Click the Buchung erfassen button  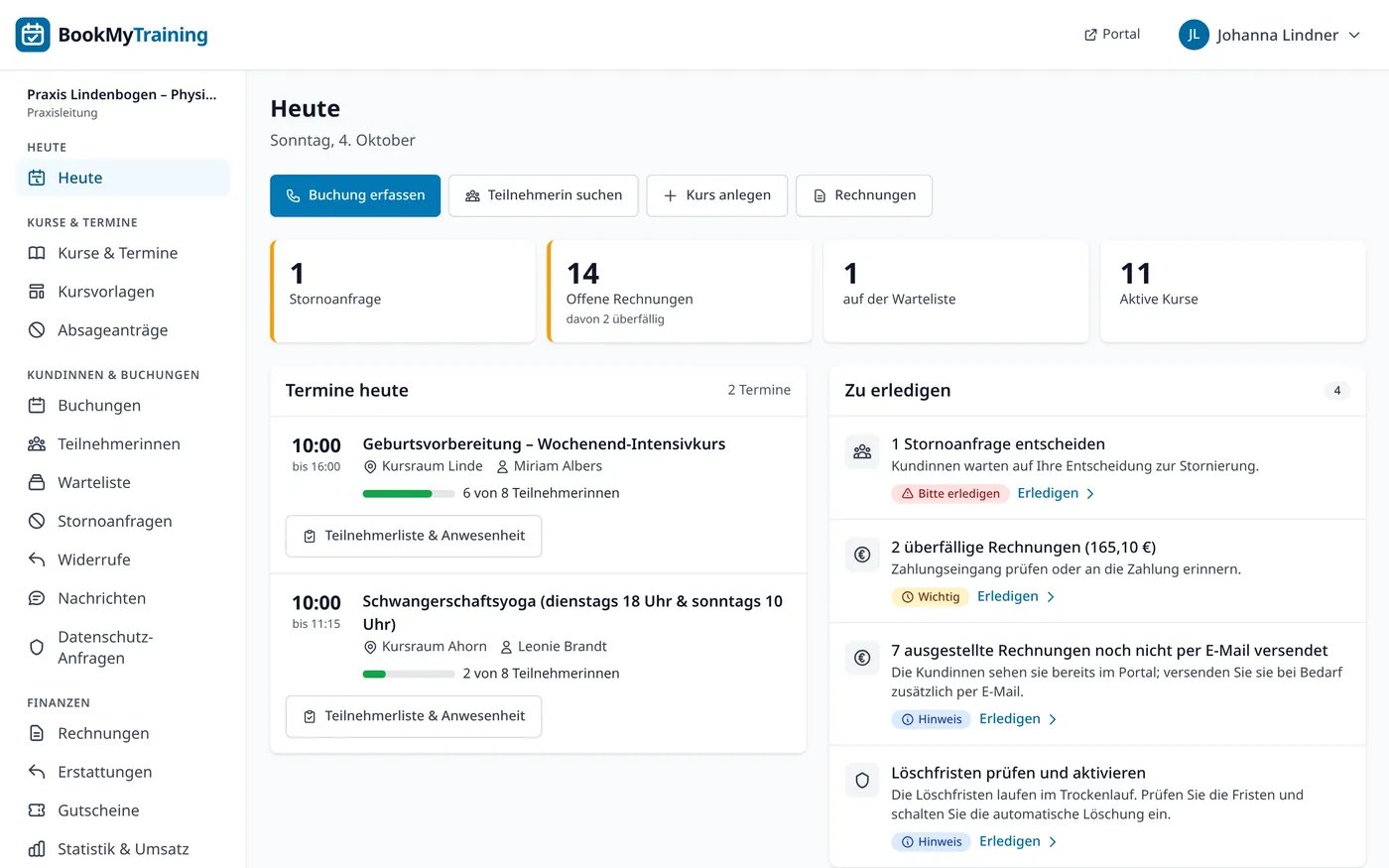pyautogui.click(x=355, y=195)
